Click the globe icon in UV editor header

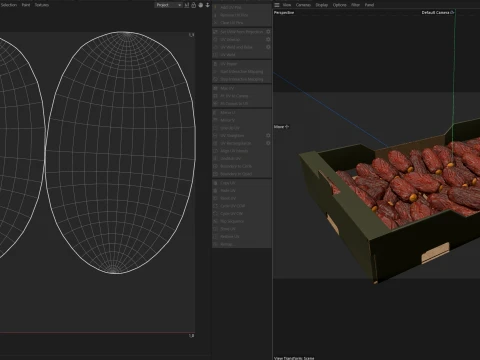point(200,5)
